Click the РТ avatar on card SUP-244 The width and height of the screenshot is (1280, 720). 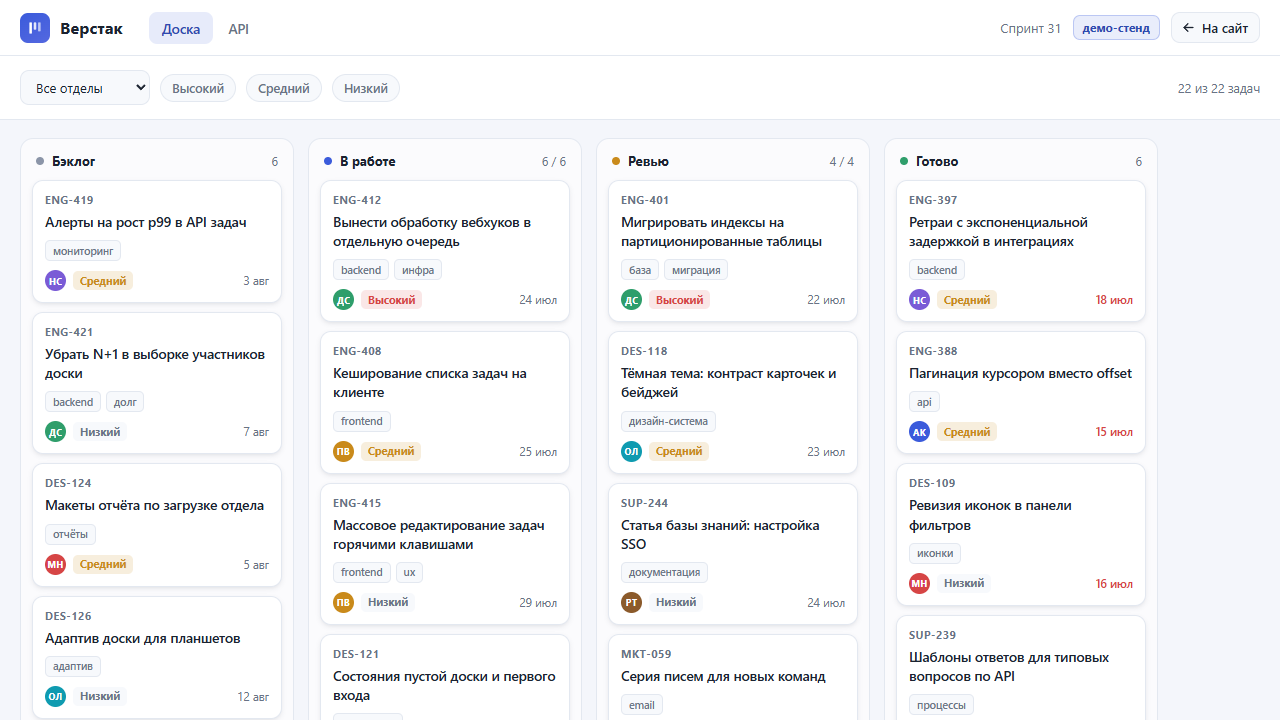tap(632, 602)
